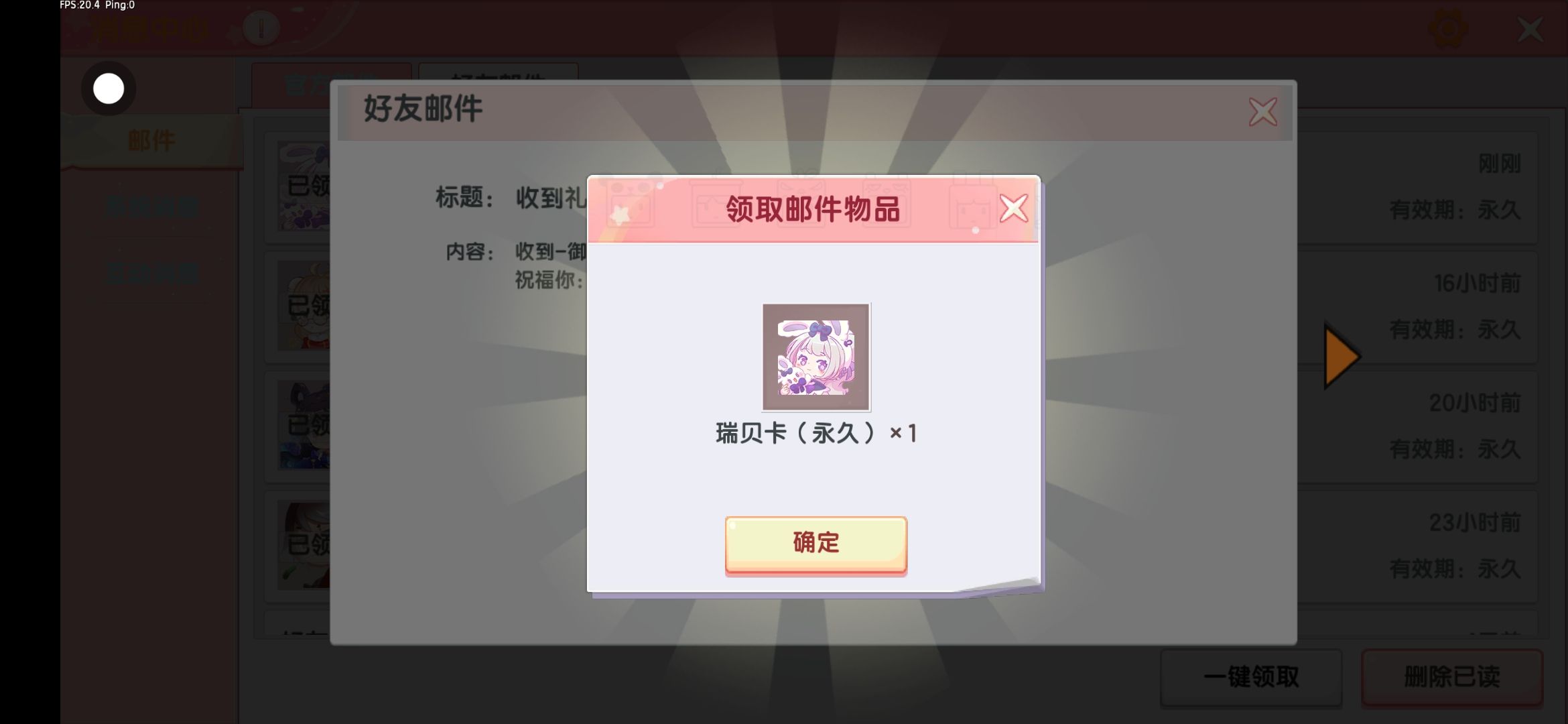Tap the white floating record dot
The width and height of the screenshot is (1568, 724).
pos(109,88)
